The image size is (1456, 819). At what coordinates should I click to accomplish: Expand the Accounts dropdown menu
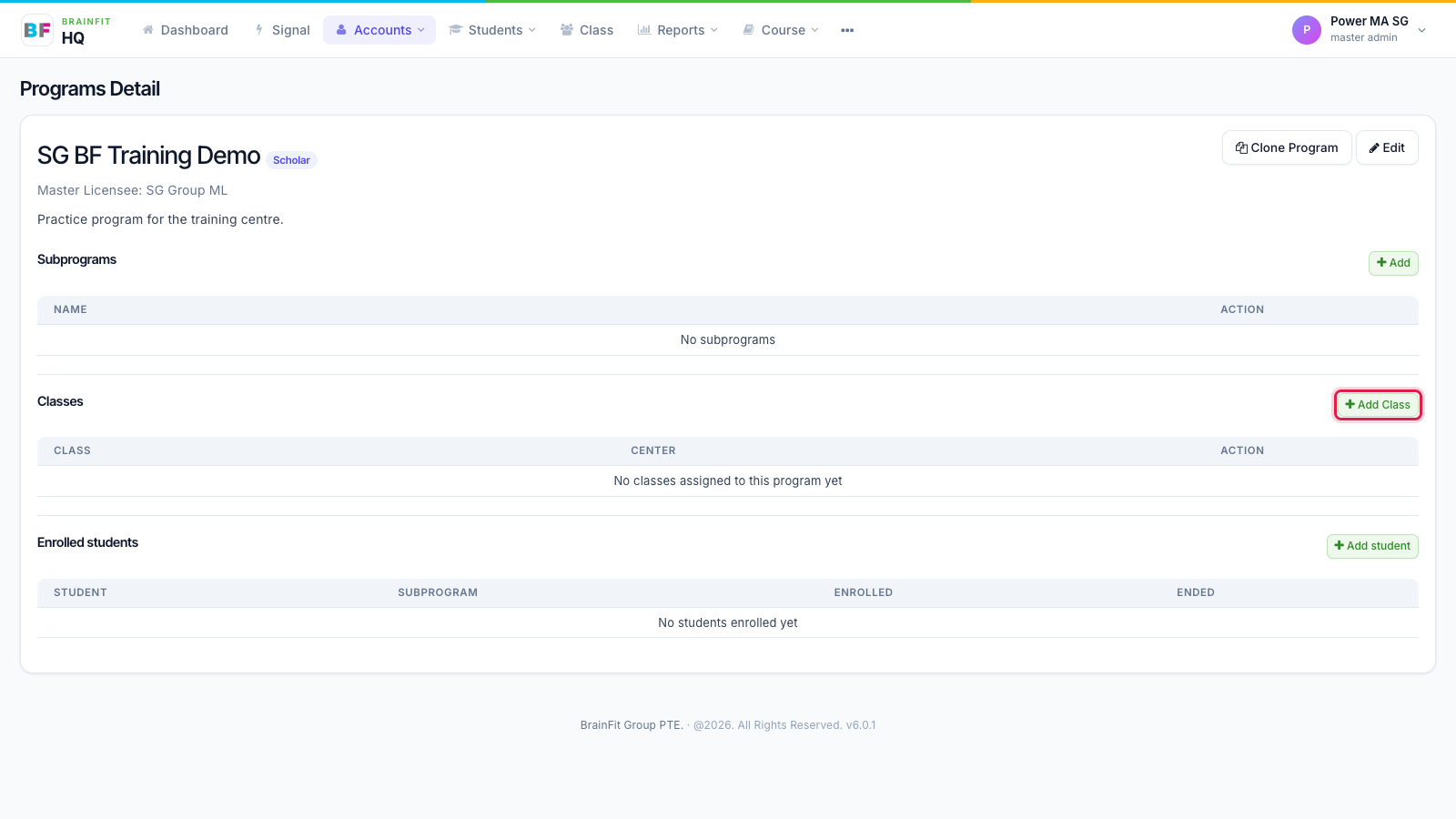click(x=379, y=30)
